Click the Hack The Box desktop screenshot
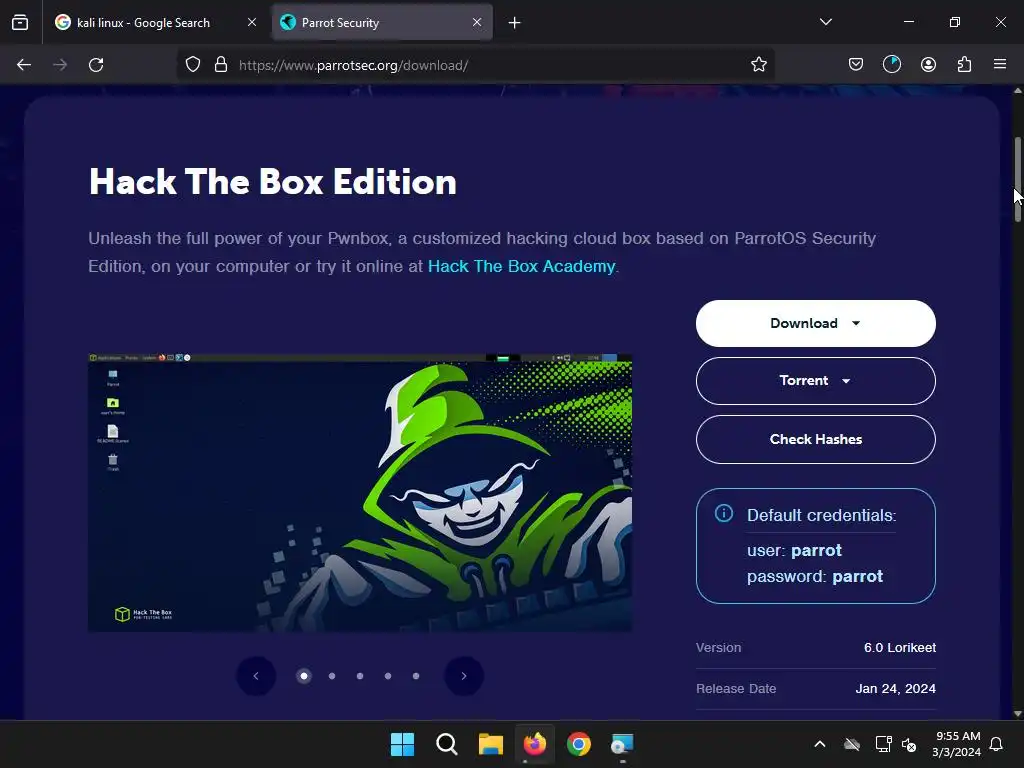Image resolution: width=1024 pixels, height=768 pixels. click(360, 492)
